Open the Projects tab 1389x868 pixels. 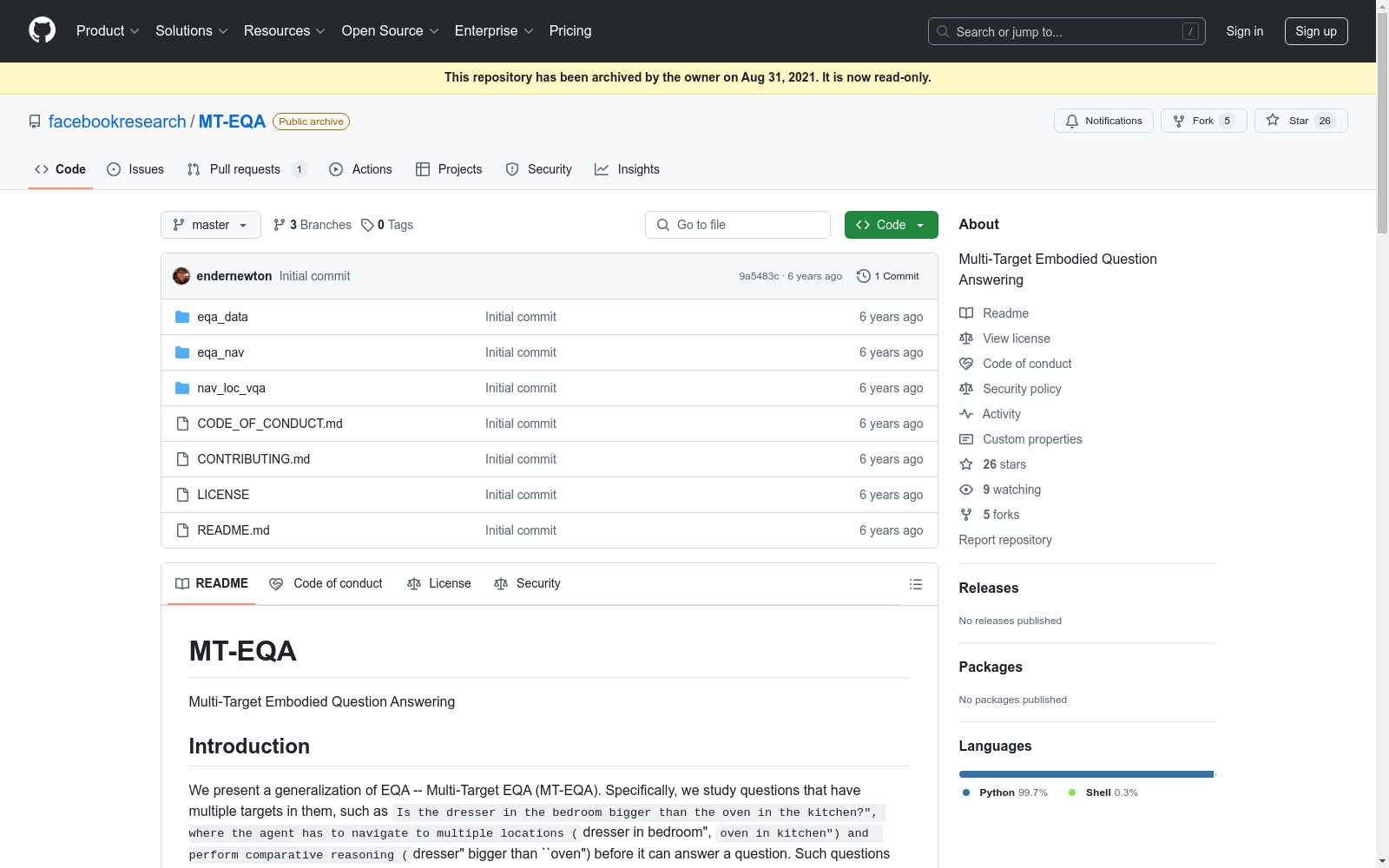[x=449, y=169]
